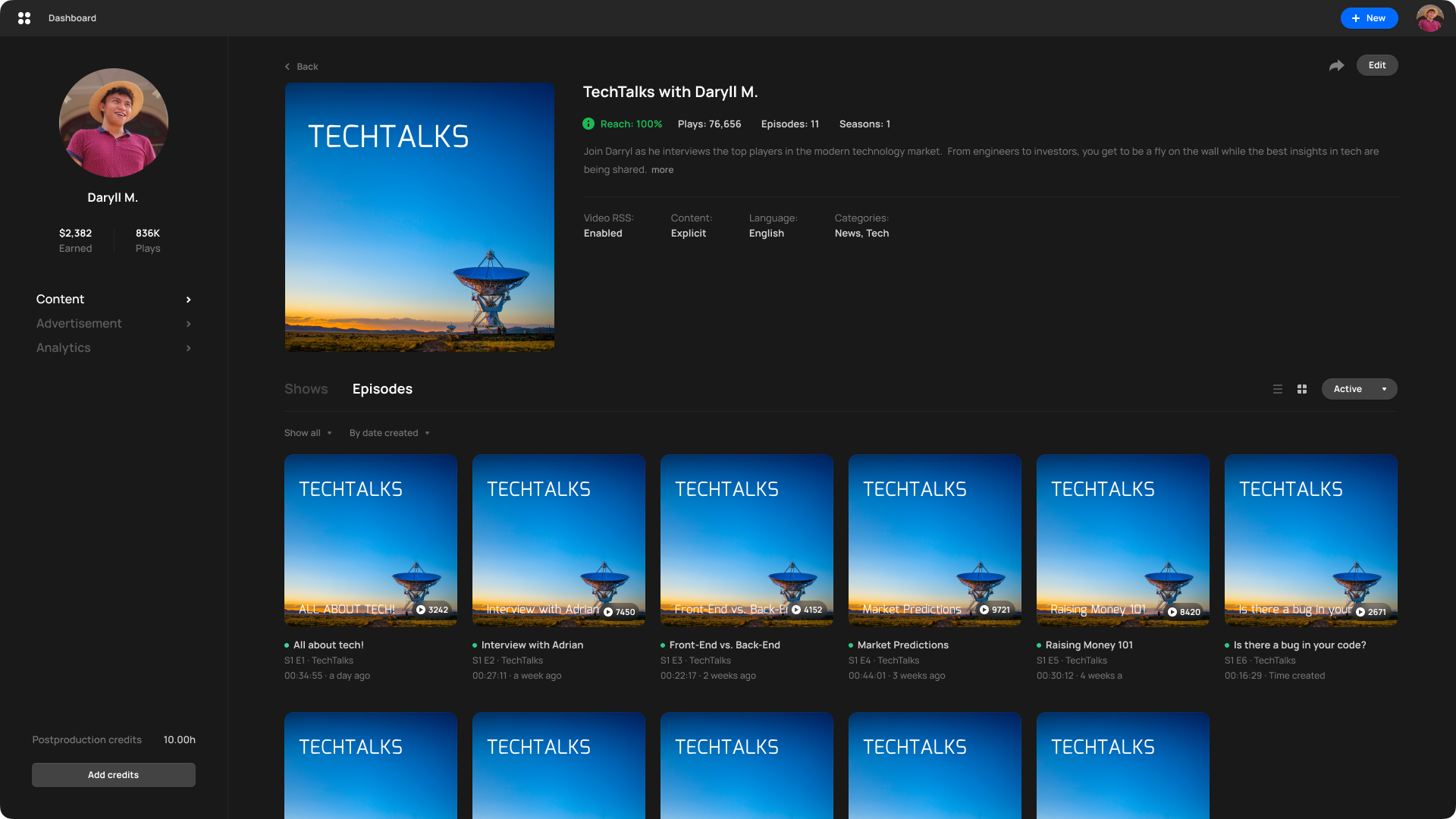The image size is (1456, 819).
Task: Click the Add credits button
Action: coord(114,775)
